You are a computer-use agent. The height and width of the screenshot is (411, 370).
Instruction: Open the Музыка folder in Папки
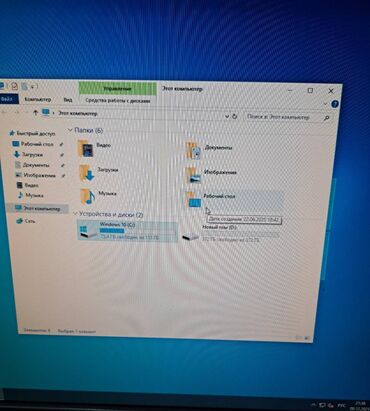coord(98,196)
